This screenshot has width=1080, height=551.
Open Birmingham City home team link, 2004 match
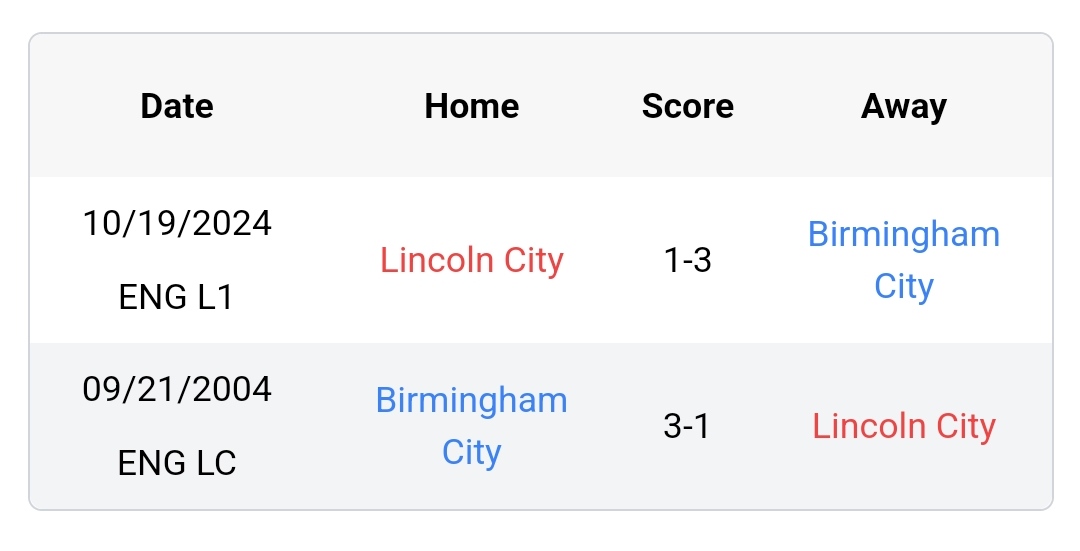(x=471, y=426)
